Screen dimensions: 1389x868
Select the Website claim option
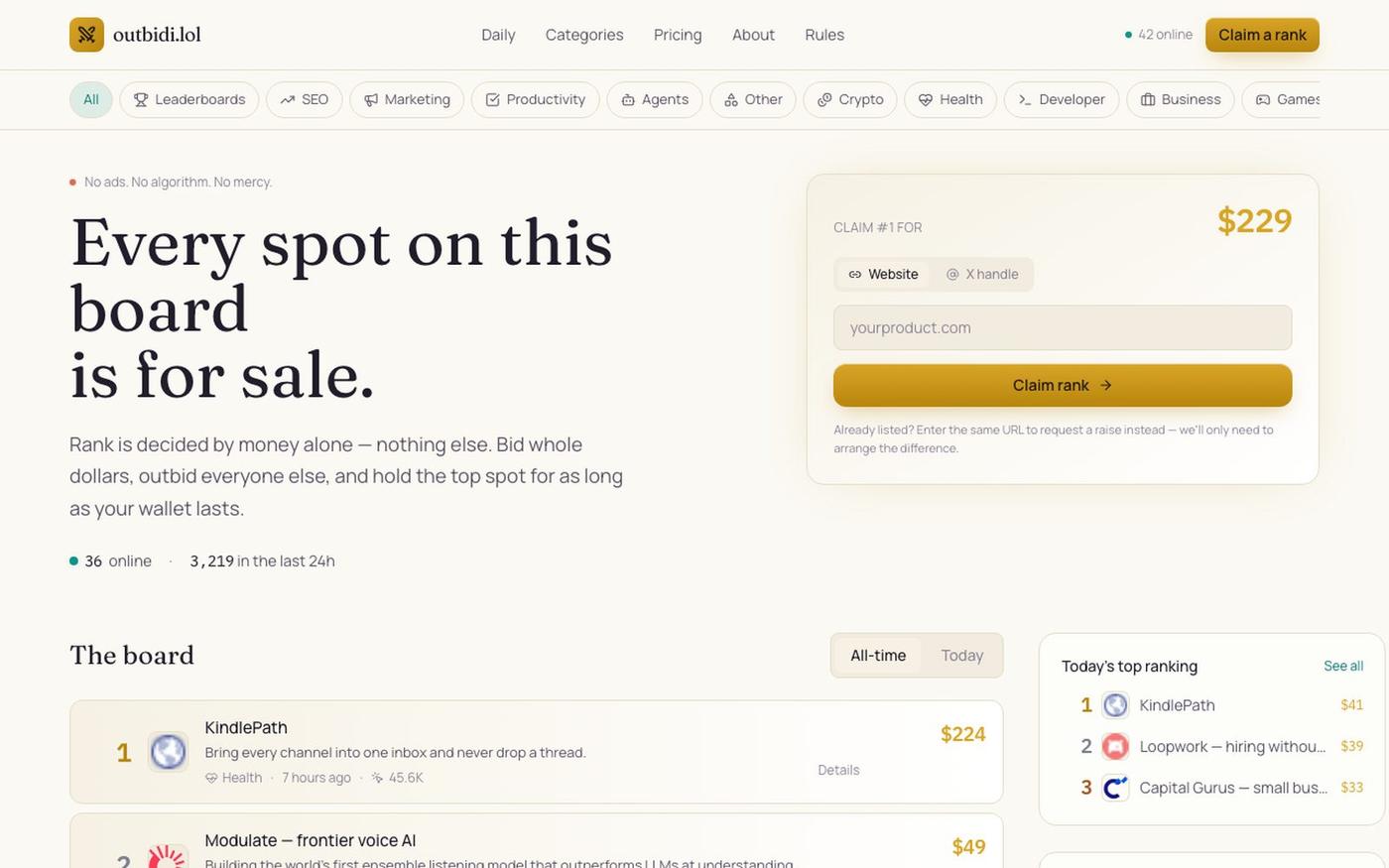(883, 275)
